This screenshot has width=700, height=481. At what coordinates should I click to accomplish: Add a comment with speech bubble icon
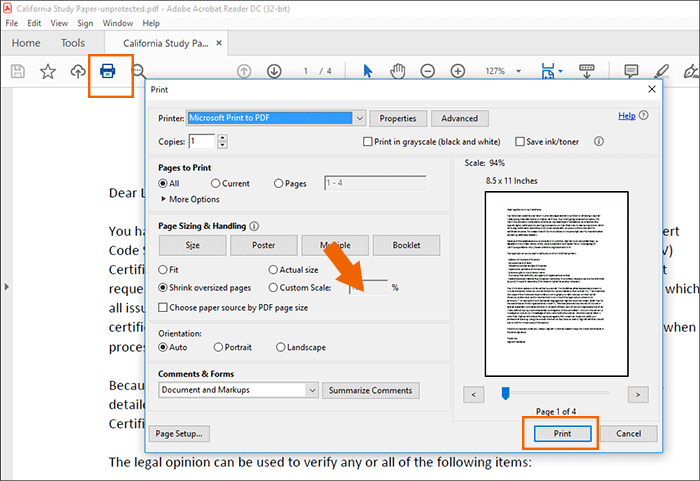631,71
